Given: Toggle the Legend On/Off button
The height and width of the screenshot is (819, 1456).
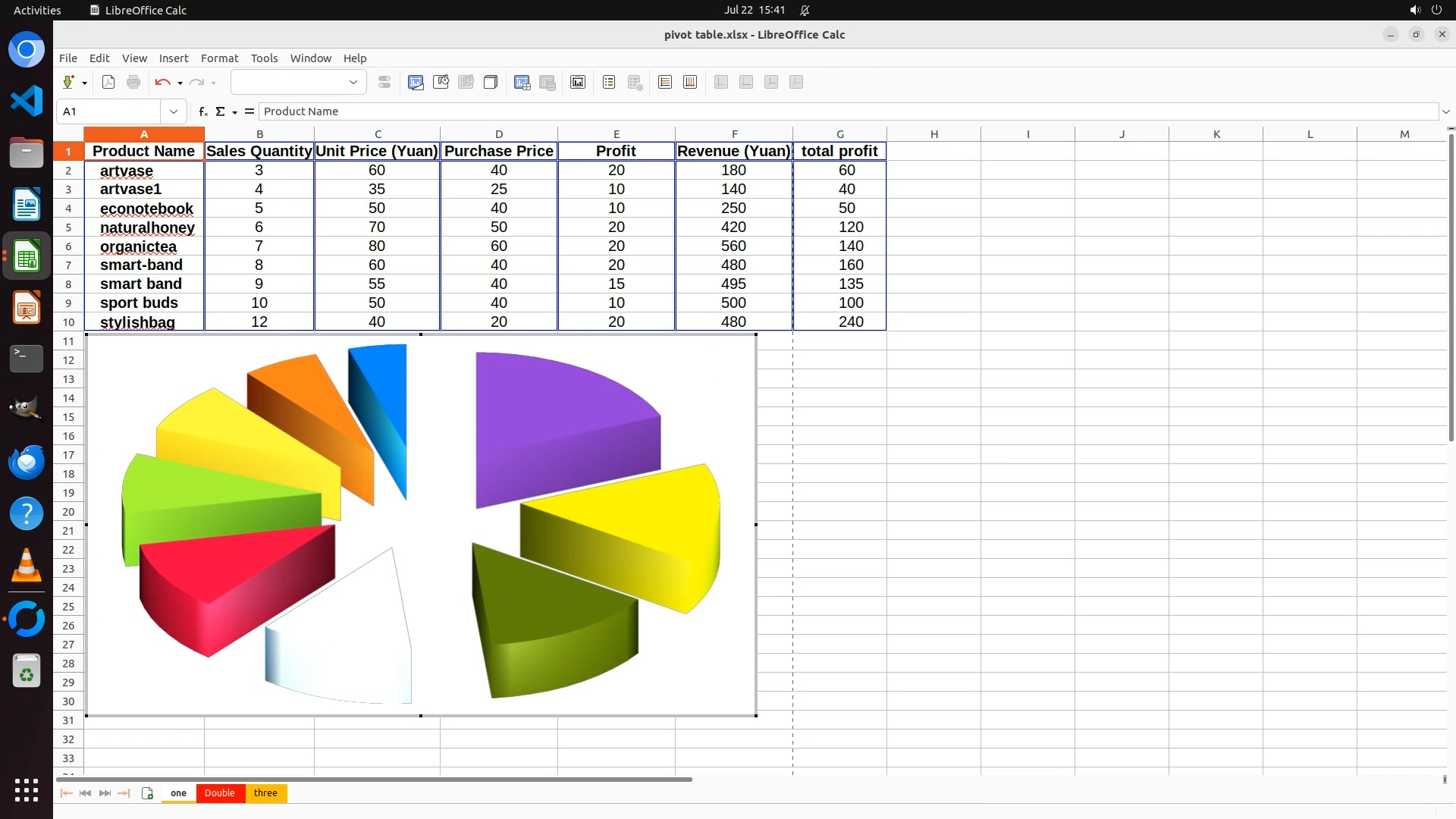Looking at the screenshot, I should [609, 83].
